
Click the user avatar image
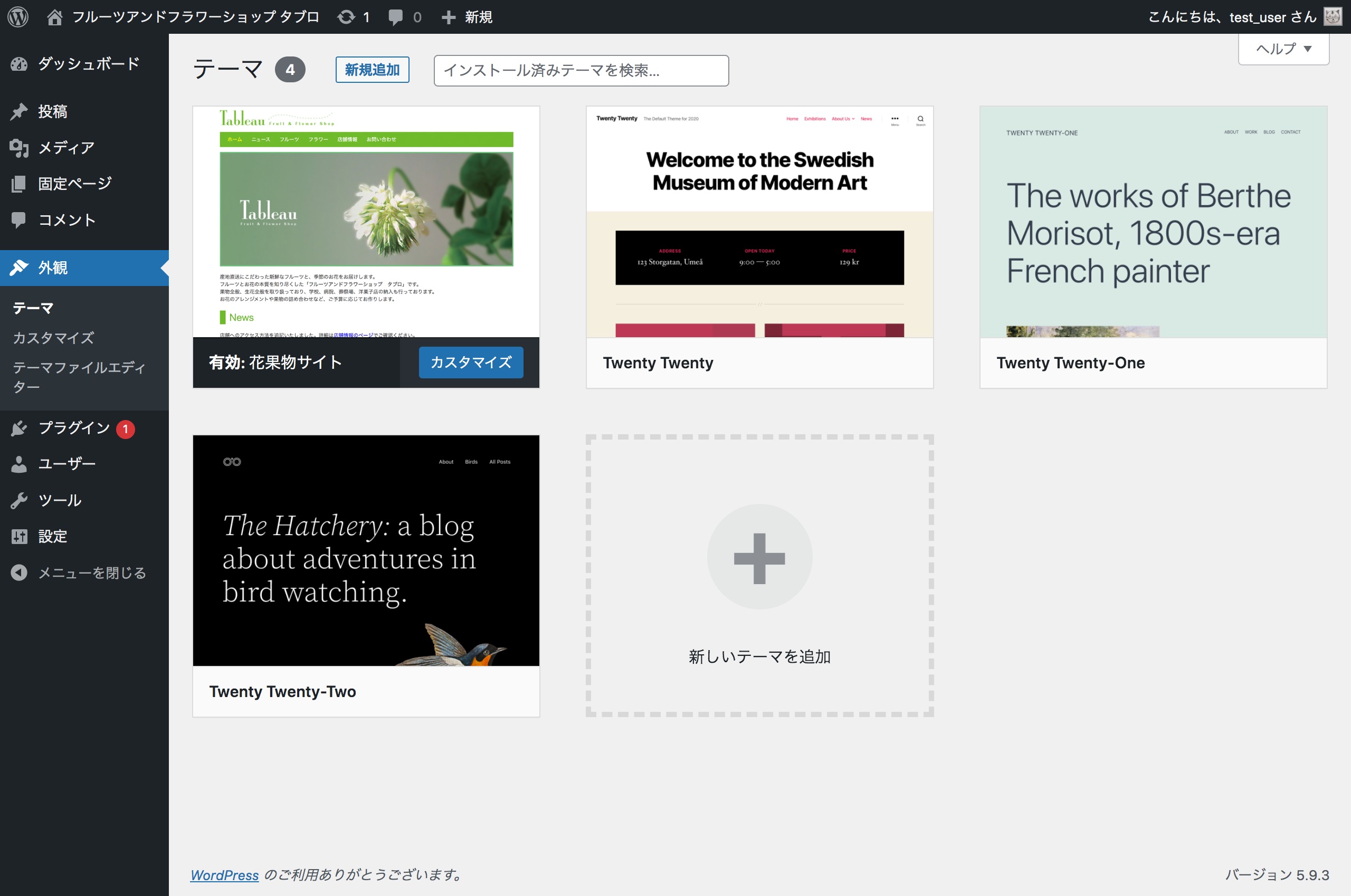(1333, 16)
